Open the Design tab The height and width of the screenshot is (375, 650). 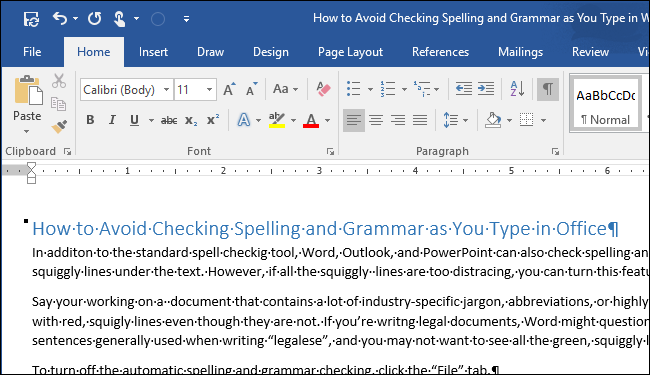(271, 52)
